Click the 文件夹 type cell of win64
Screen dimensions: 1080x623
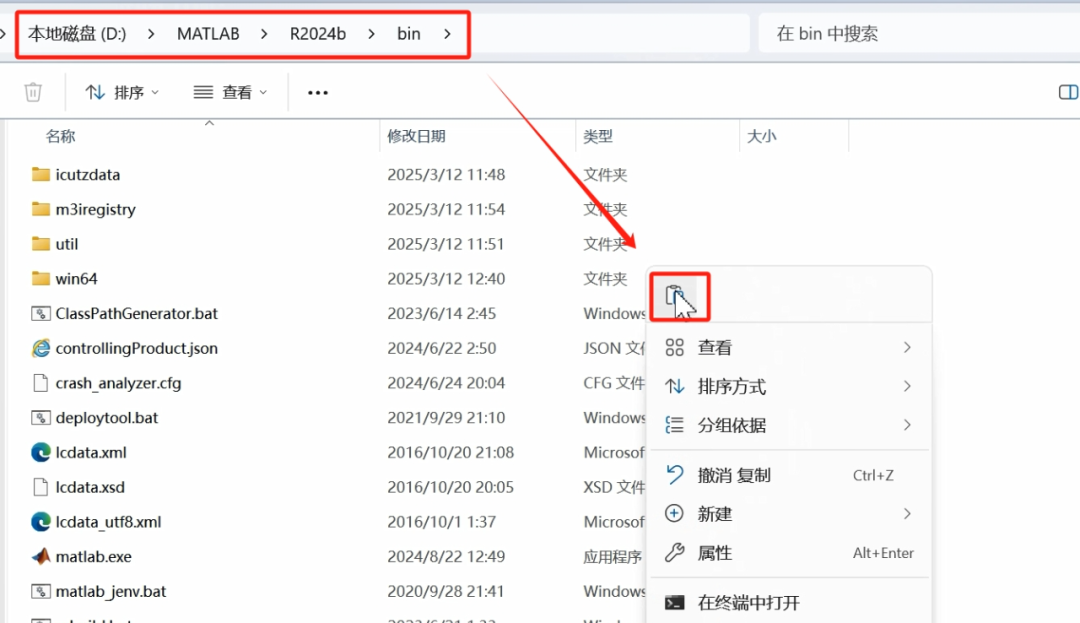[x=605, y=278]
